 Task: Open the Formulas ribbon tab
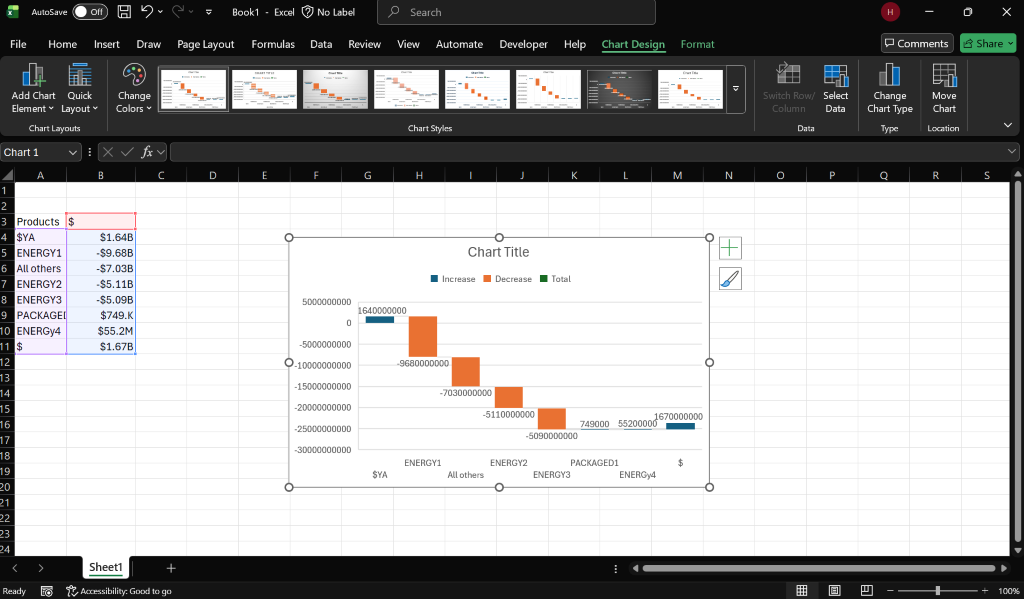point(272,44)
